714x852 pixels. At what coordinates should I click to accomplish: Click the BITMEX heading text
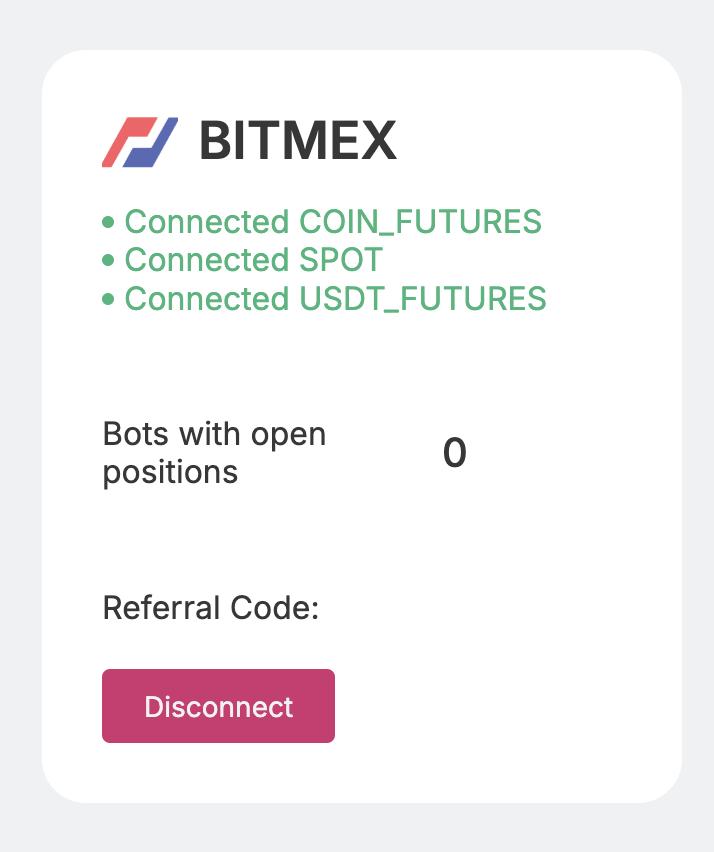298,141
